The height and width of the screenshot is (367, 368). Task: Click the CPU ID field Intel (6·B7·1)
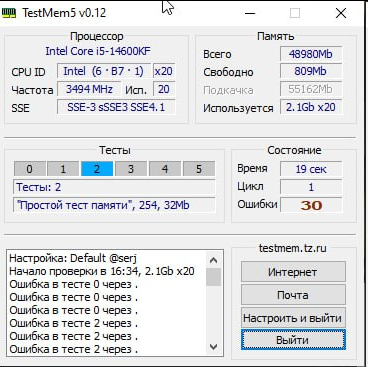coord(104,71)
